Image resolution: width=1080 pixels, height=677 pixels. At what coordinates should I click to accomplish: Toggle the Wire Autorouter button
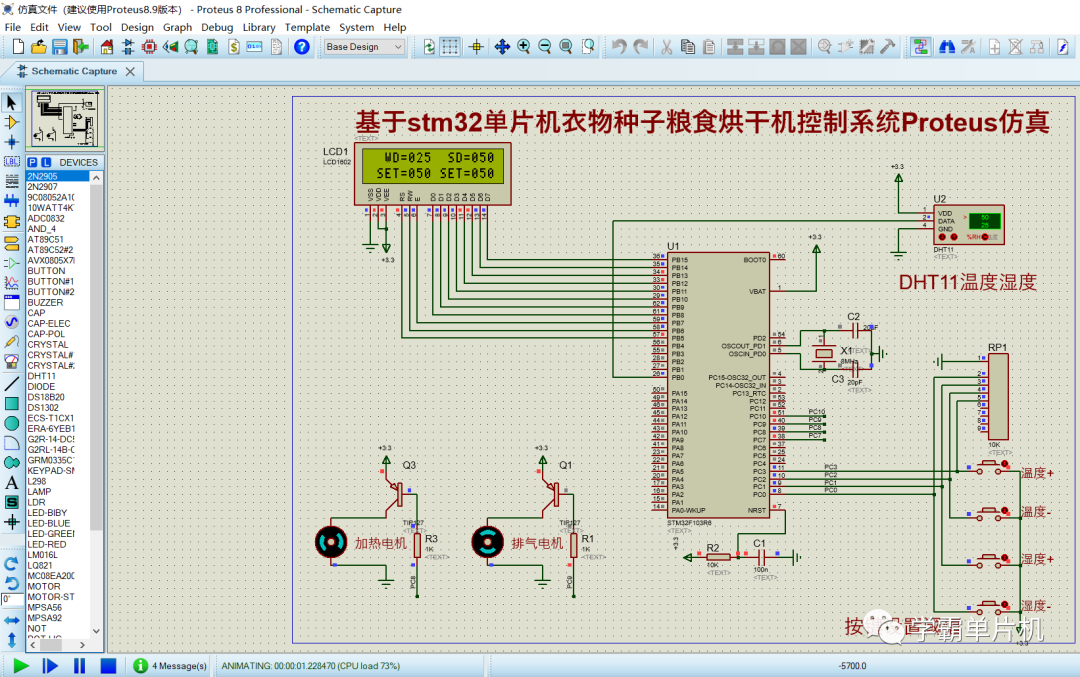920,47
